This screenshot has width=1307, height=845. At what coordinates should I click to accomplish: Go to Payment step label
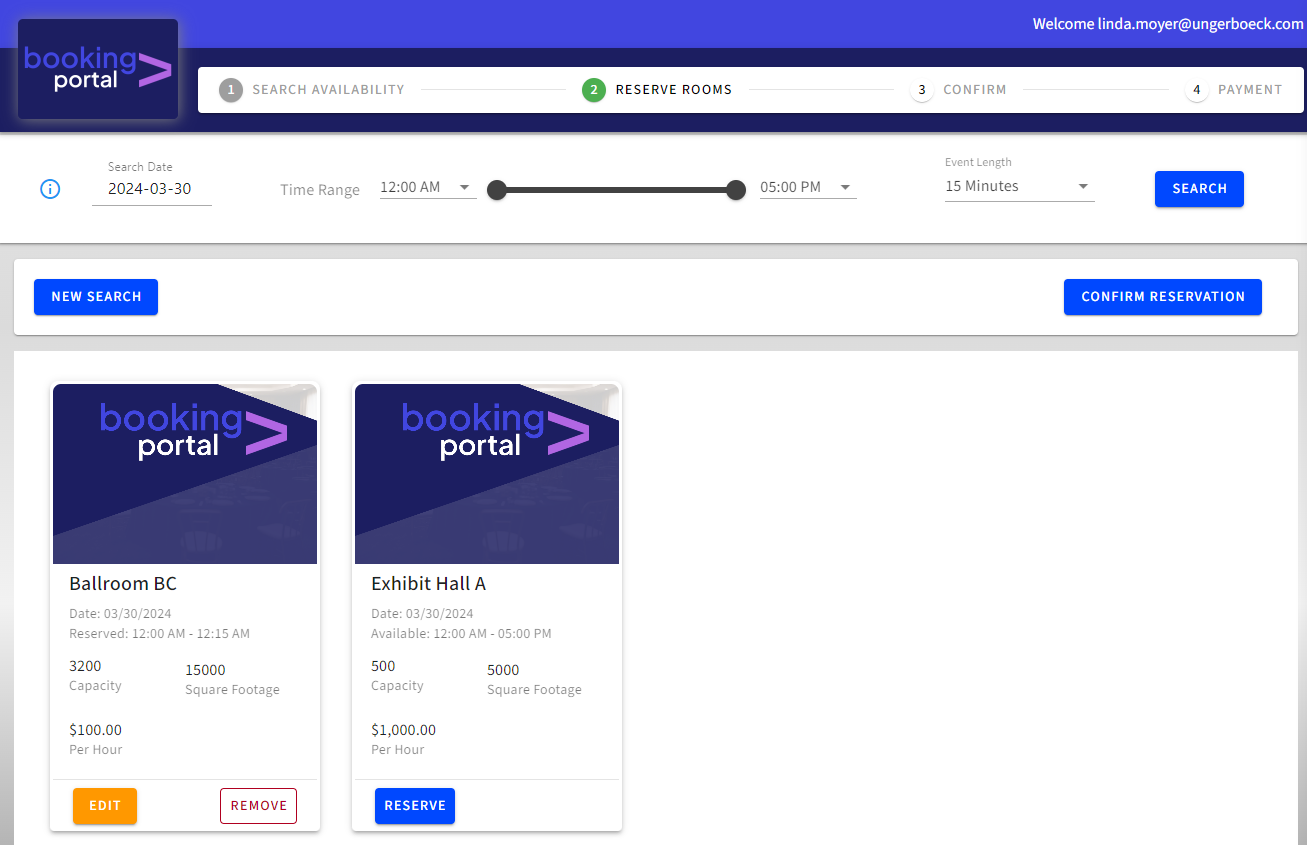click(x=1250, y=90)
